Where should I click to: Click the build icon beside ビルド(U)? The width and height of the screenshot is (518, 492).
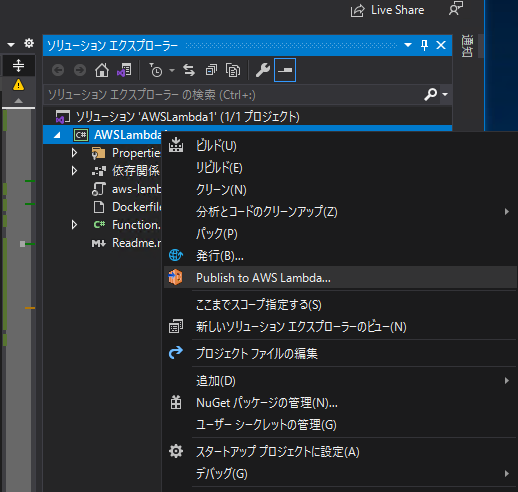[x=176, y=145]
